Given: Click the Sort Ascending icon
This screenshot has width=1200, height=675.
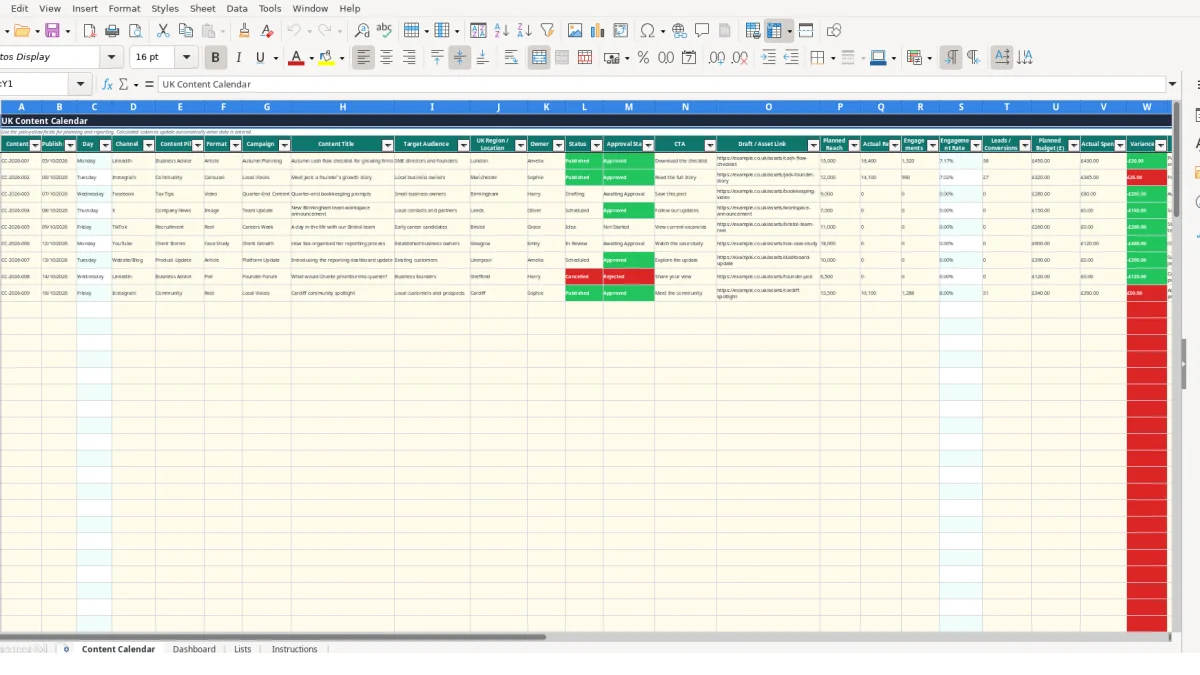Looking at the screenshot, I should click(x=502, y=31).
